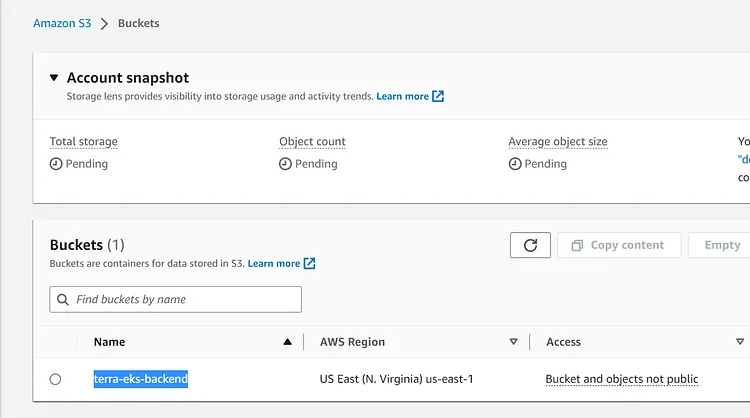Select the terra-eks-backend bucket radio button
Viewport: 750px width, 418px height.
coord(55,379)
